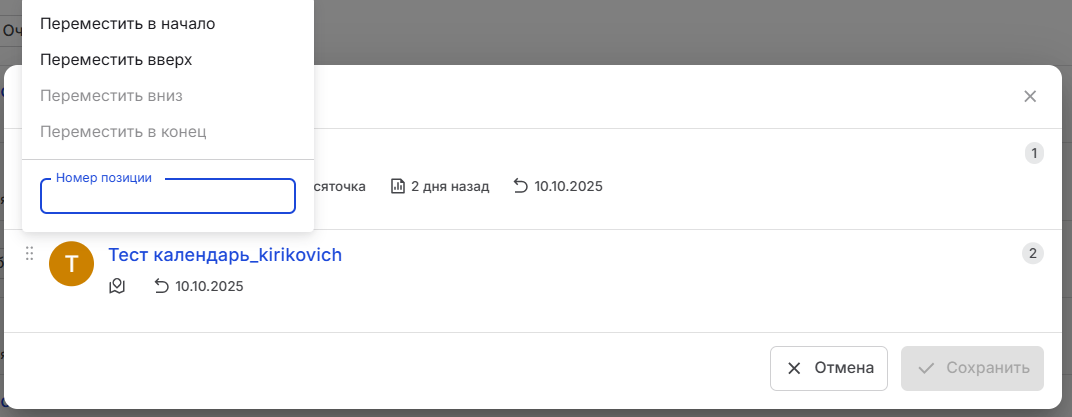This screenshot has height=417, width=1072.
Task: Click the orange "T" avatar
Action: 71,263
